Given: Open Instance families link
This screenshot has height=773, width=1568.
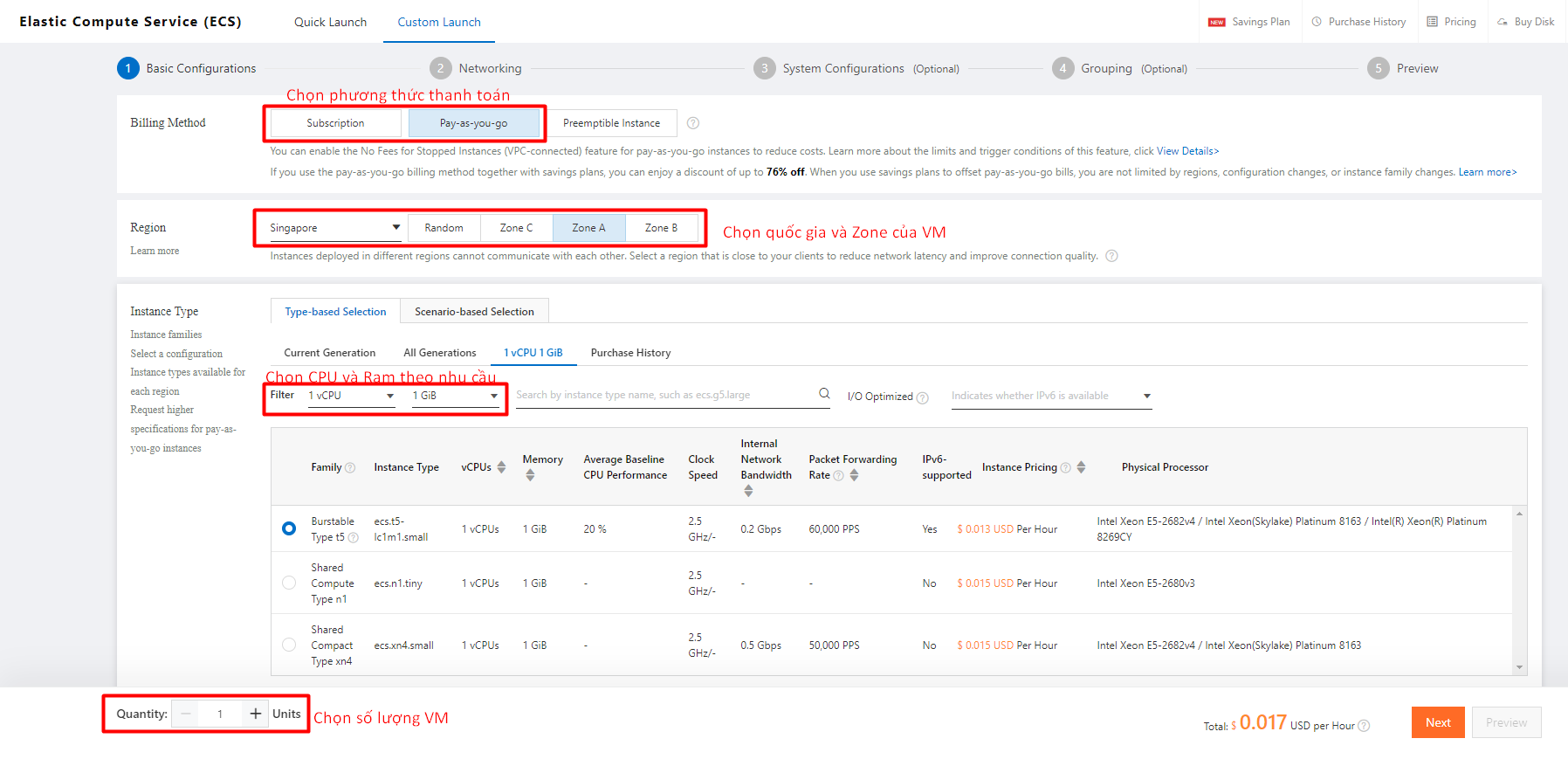Looking at the screenshot, I should 166,335.
